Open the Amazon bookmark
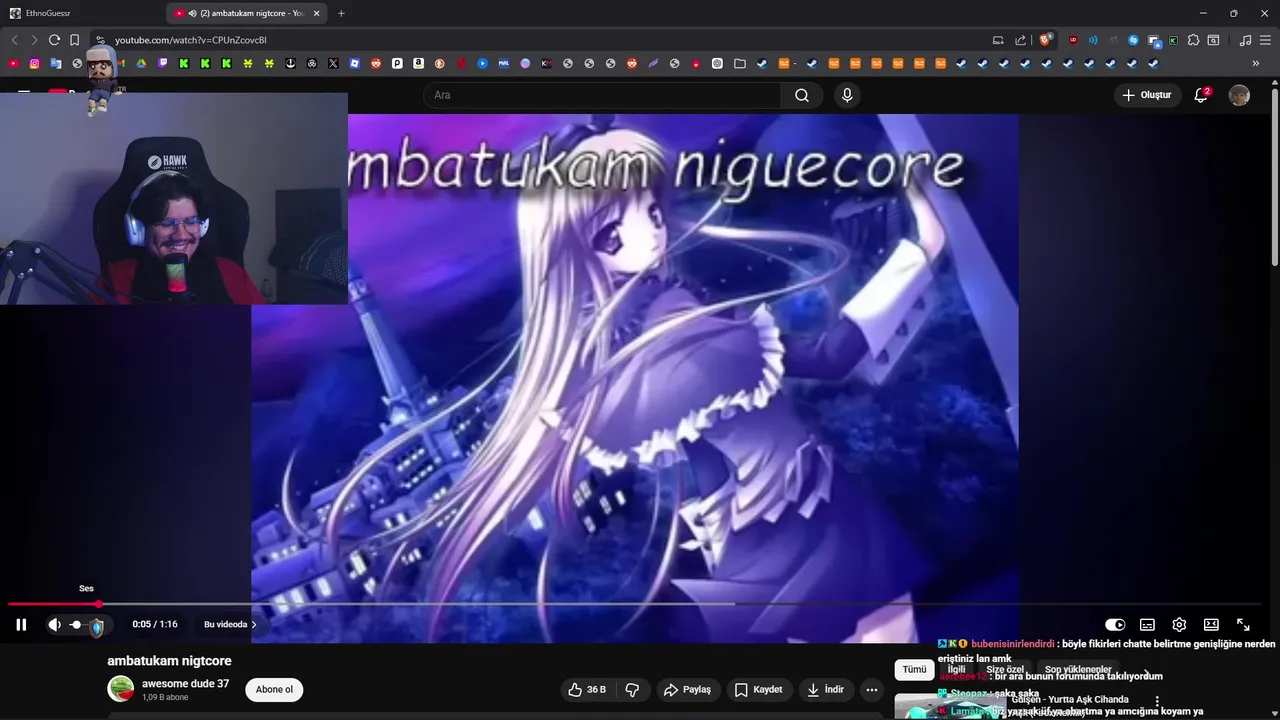The image size is (1280, 720). (x=418, y=63)
